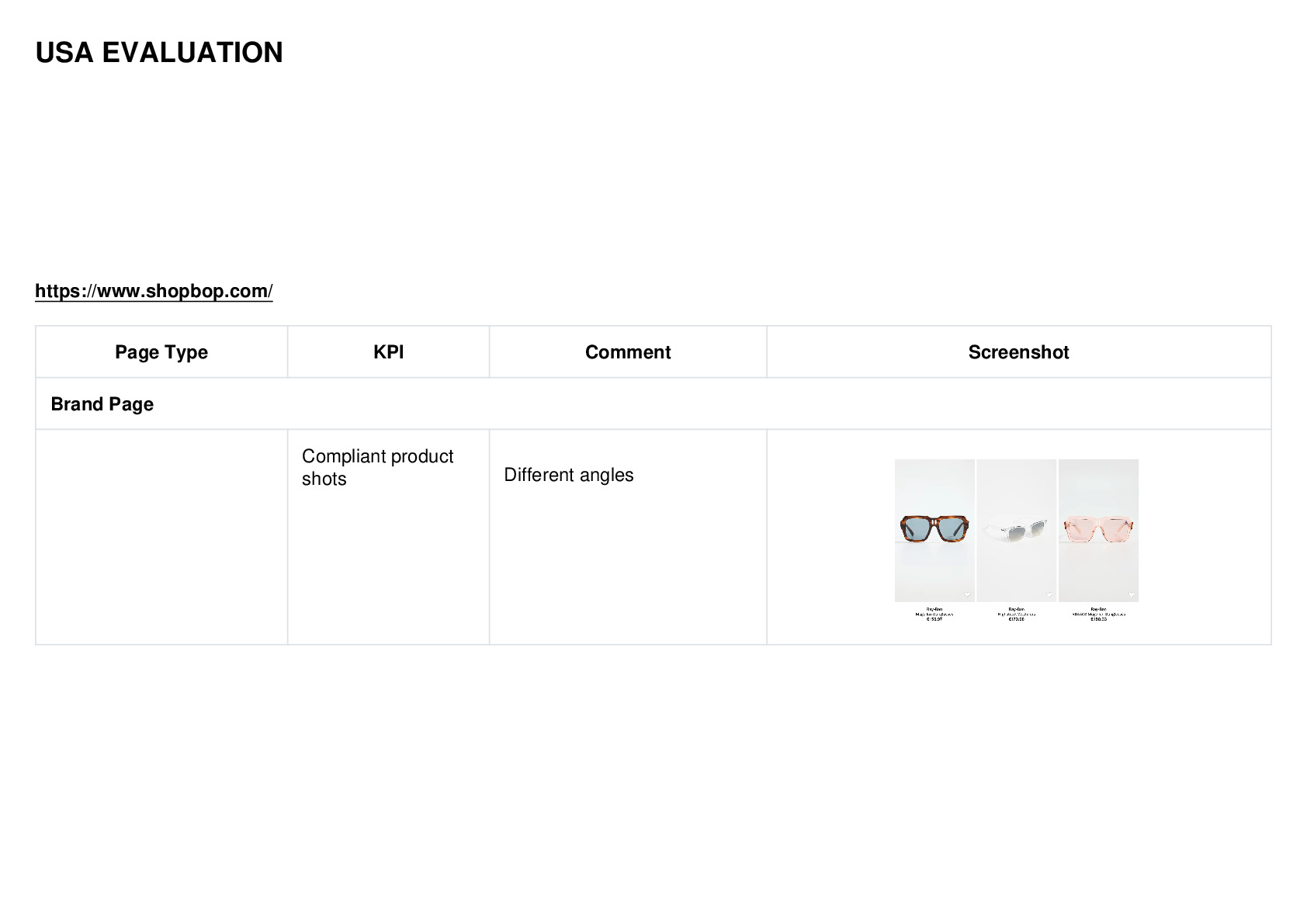1307x924 pixels.
Task: Click the Page Type column header
Action: tap(161, 352)
